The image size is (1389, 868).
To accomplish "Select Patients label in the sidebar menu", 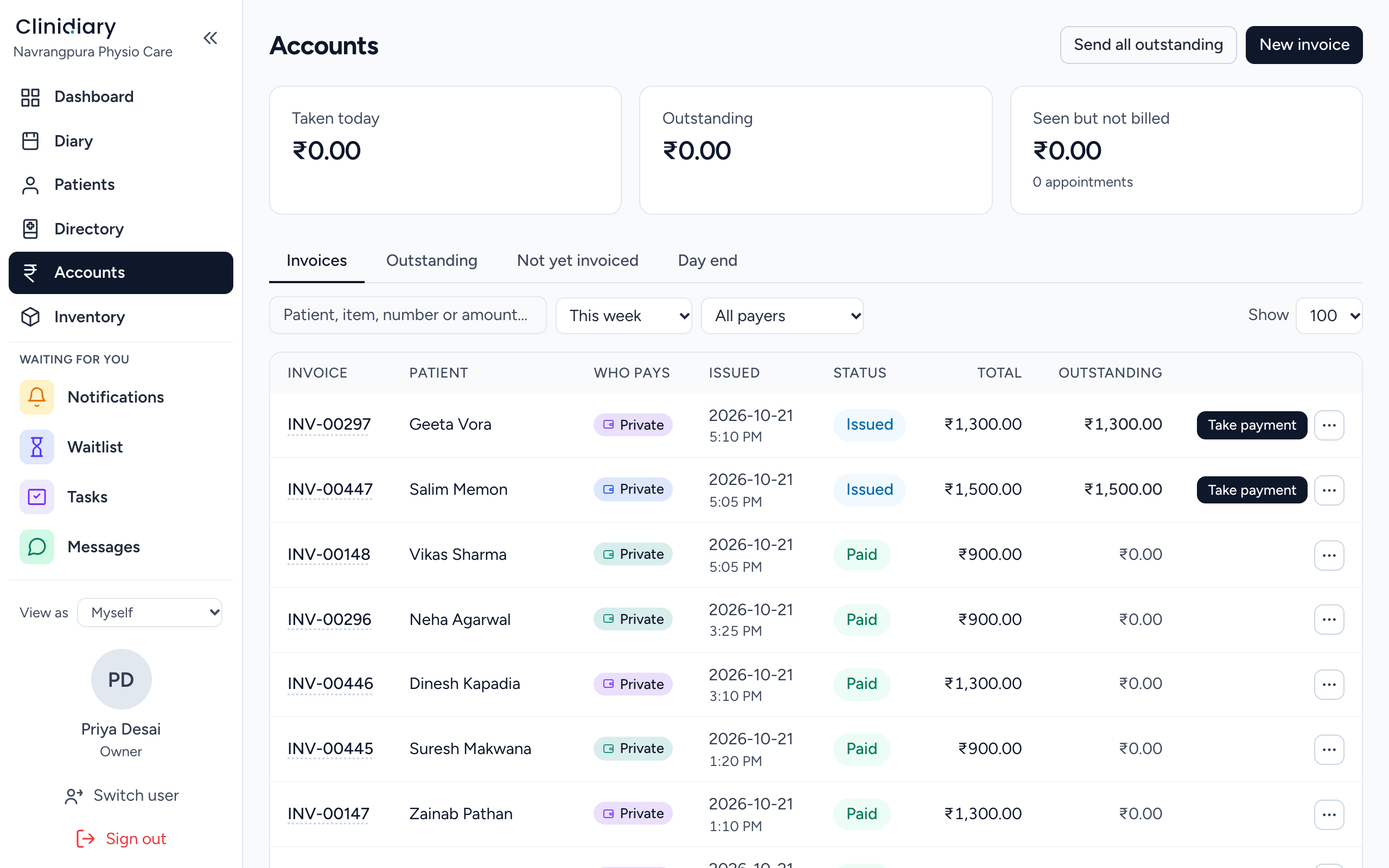I will 85,185.
